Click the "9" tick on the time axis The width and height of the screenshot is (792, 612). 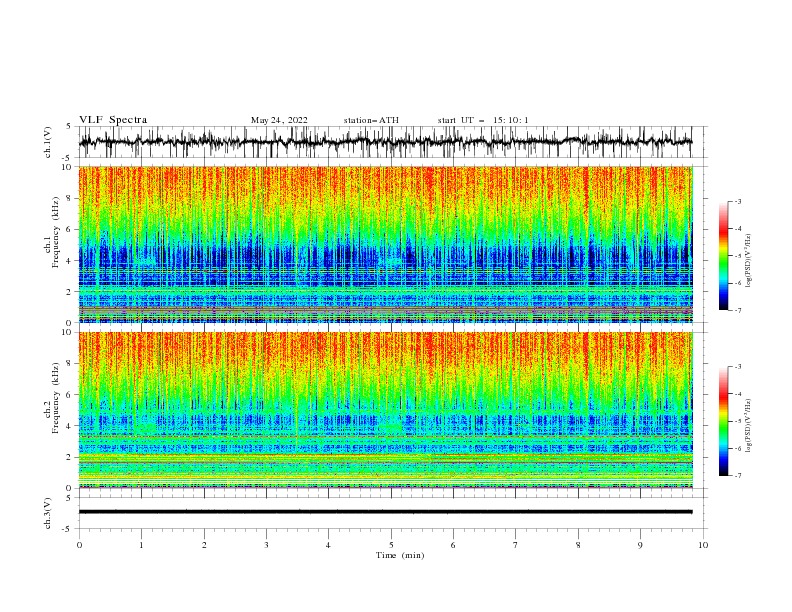640,545
